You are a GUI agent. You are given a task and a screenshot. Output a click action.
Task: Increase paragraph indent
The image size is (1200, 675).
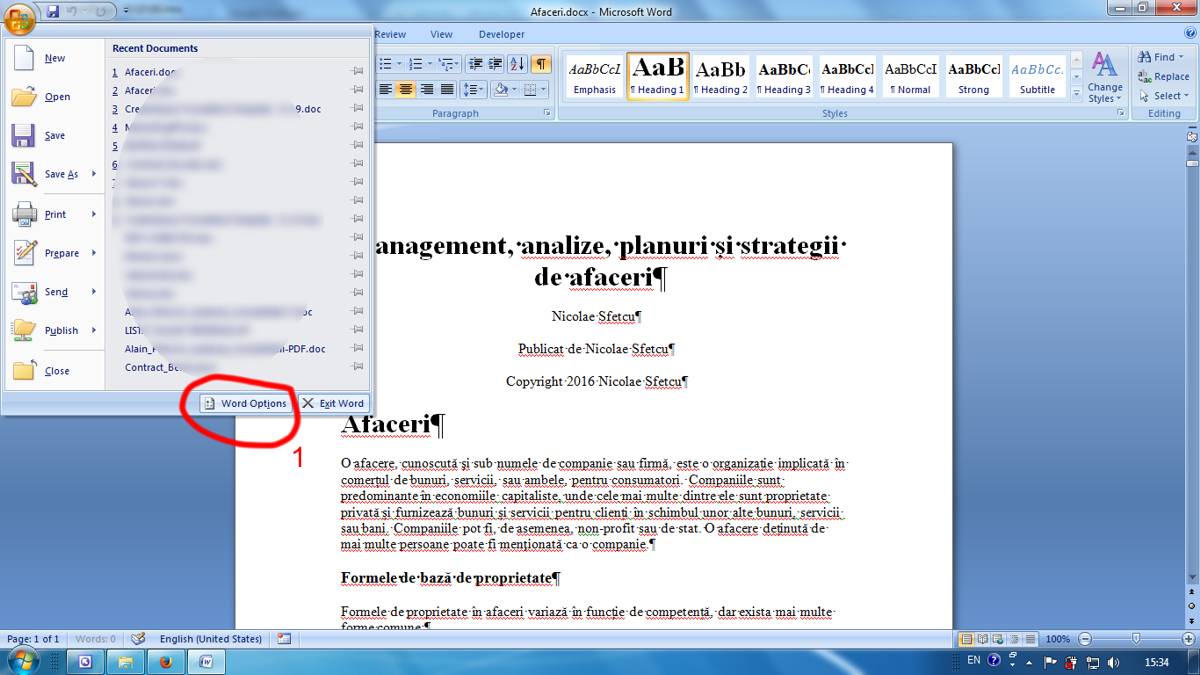[x=495, y=64]
